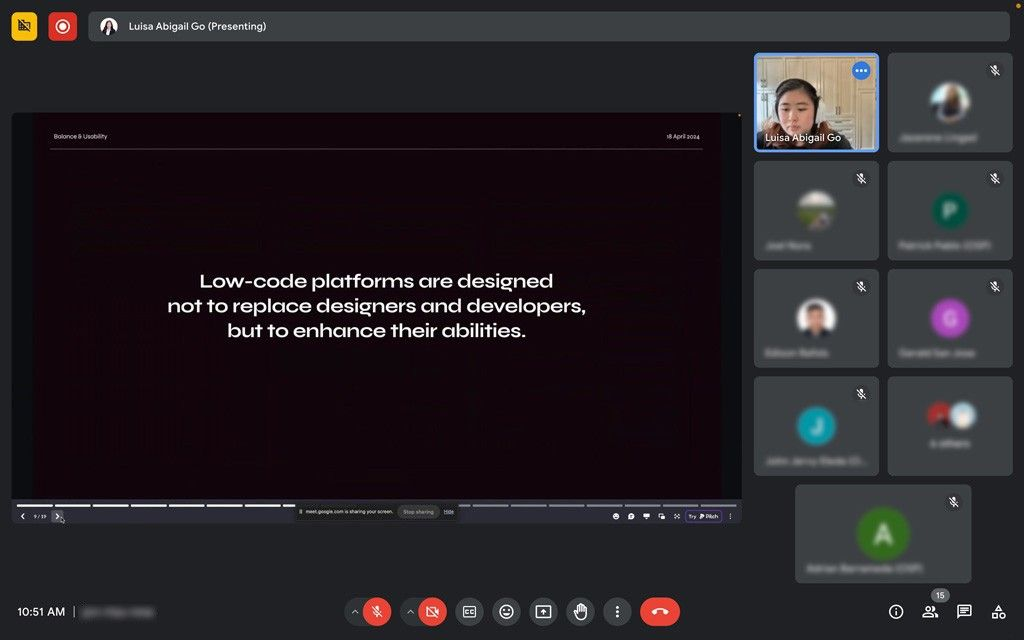
Task: Open the reactions emoji panel
Action: 506,611
